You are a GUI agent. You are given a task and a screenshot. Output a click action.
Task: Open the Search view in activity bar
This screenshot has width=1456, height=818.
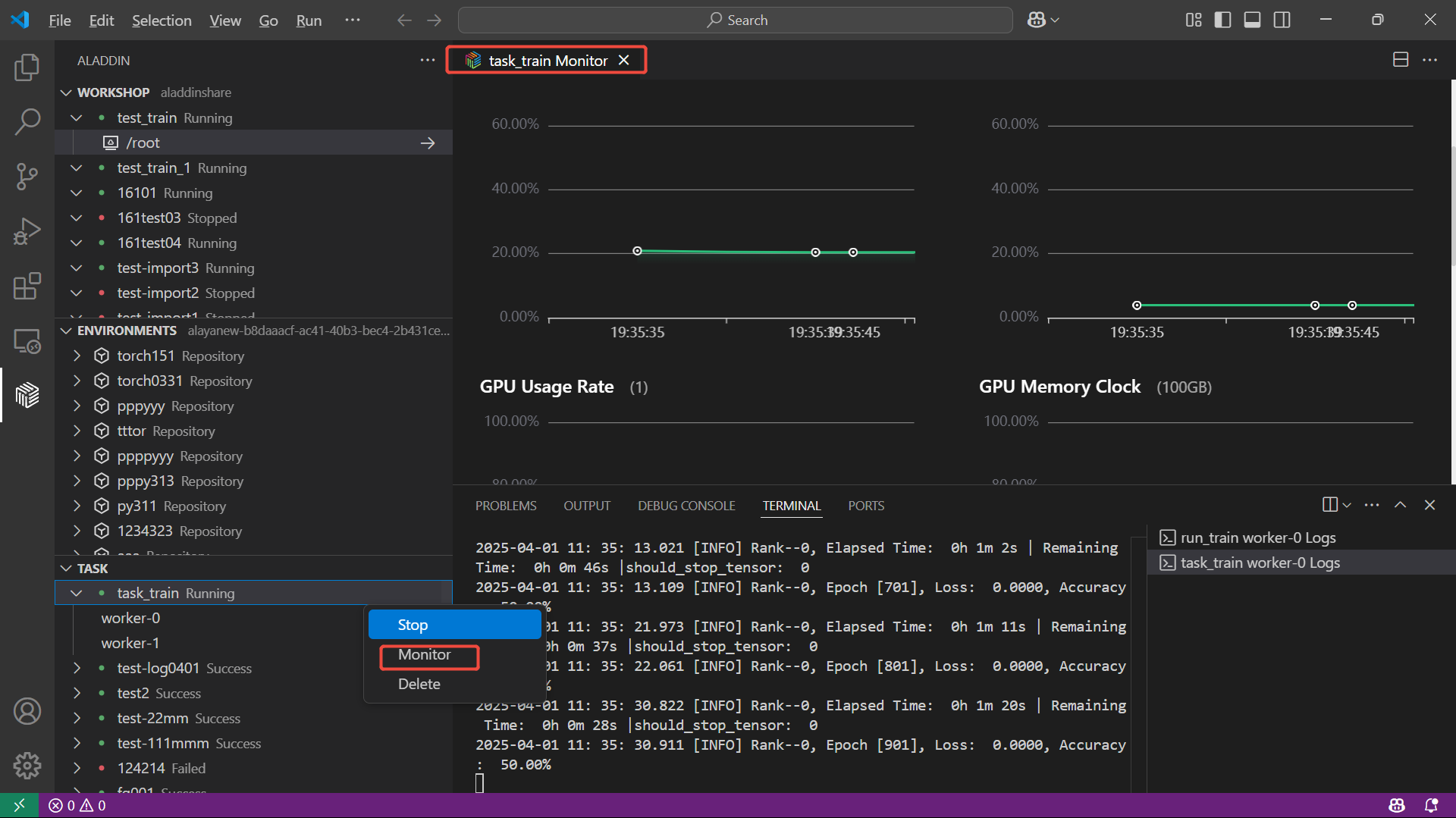point(27,121)
